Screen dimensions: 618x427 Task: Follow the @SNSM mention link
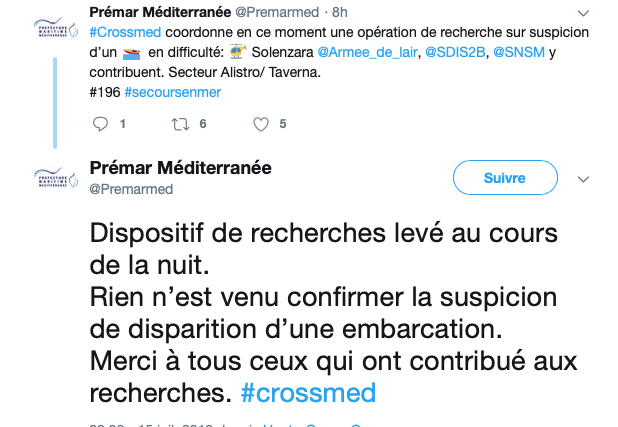pyautogui.click(x=519, y=51)
